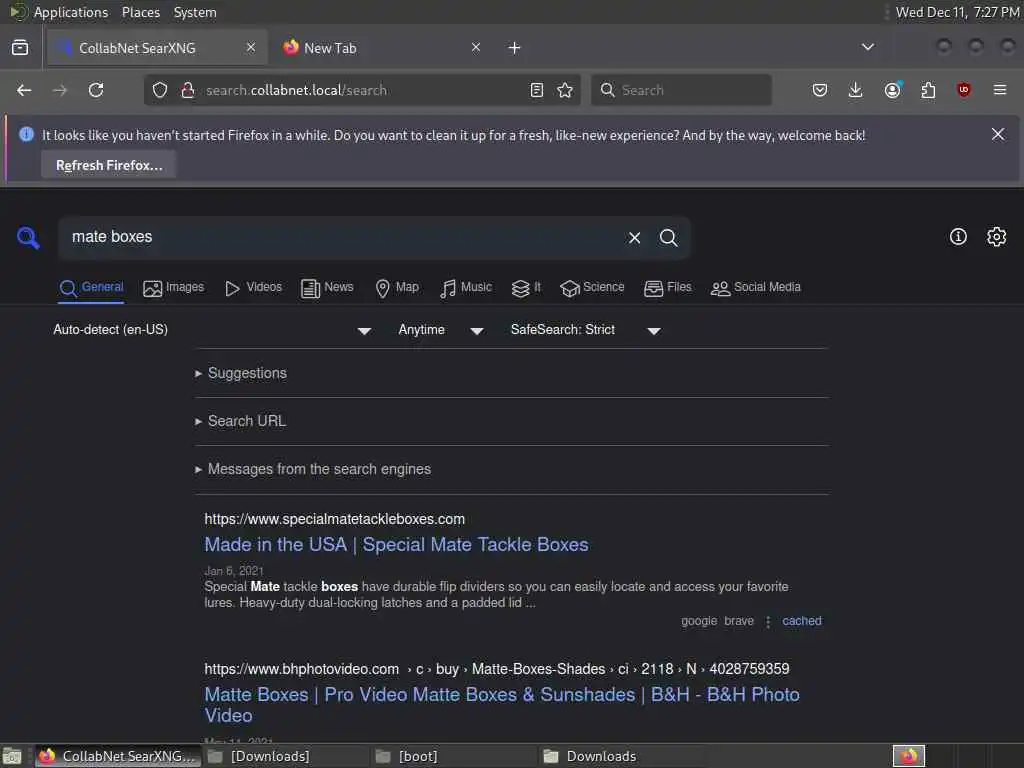Open the Applications menu
Viewport: 1024px width, 768px height.
pos(71,12)
